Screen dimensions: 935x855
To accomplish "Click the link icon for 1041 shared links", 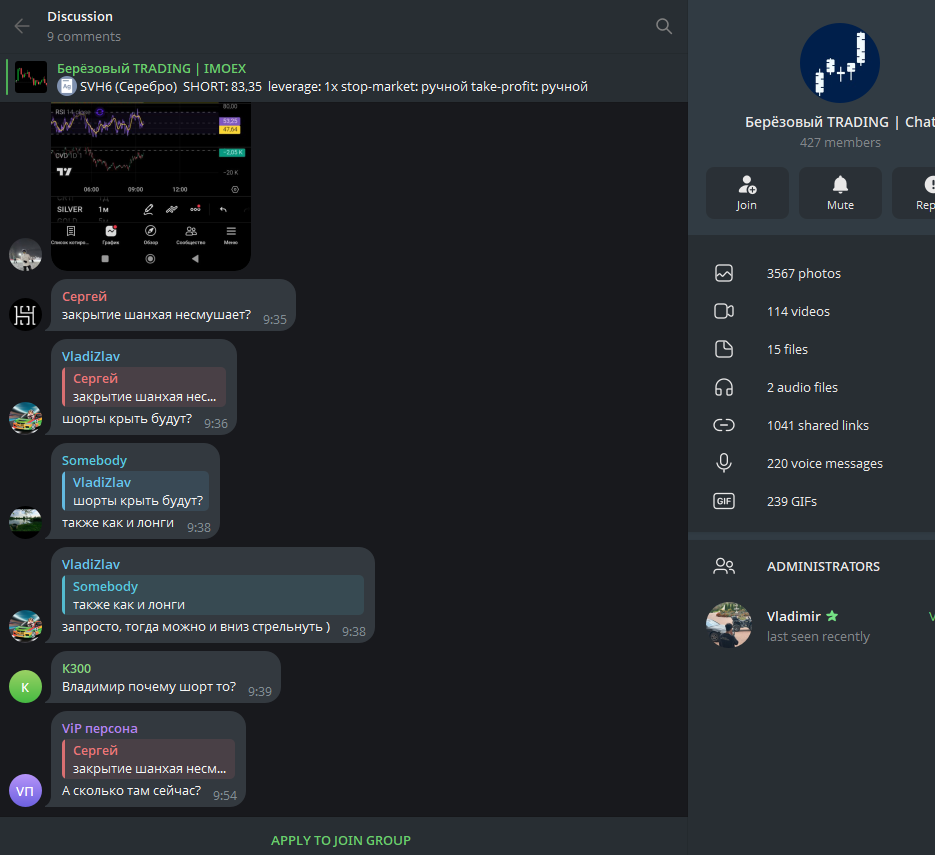I will click(724, 425).
